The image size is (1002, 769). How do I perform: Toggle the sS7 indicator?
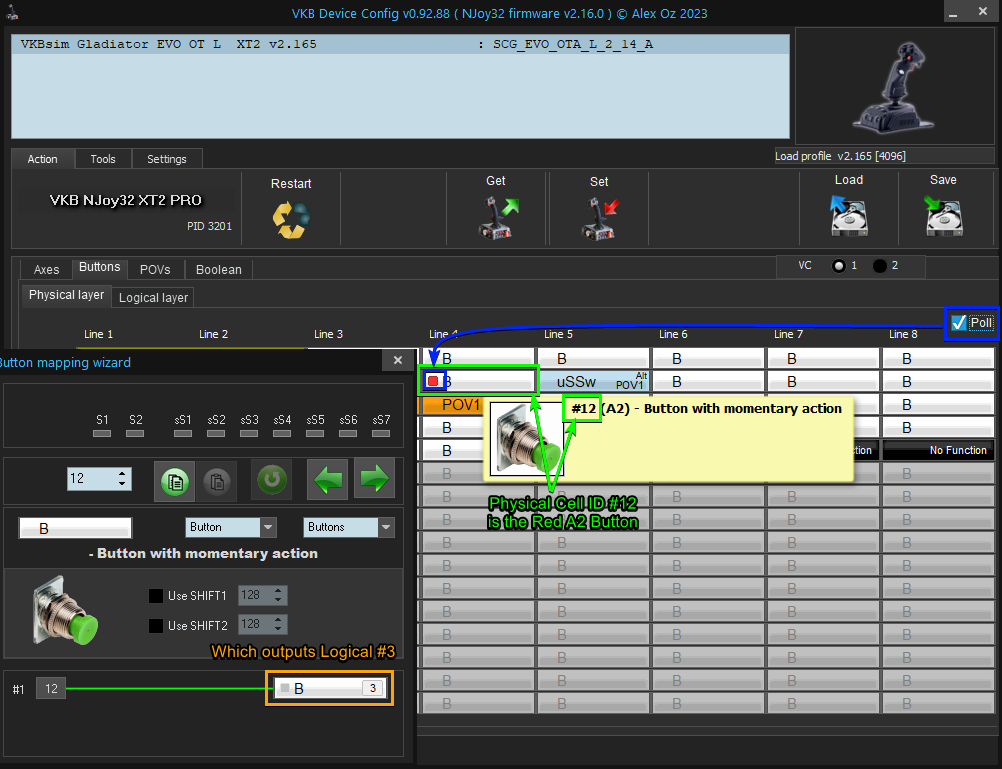coord(381,433)
